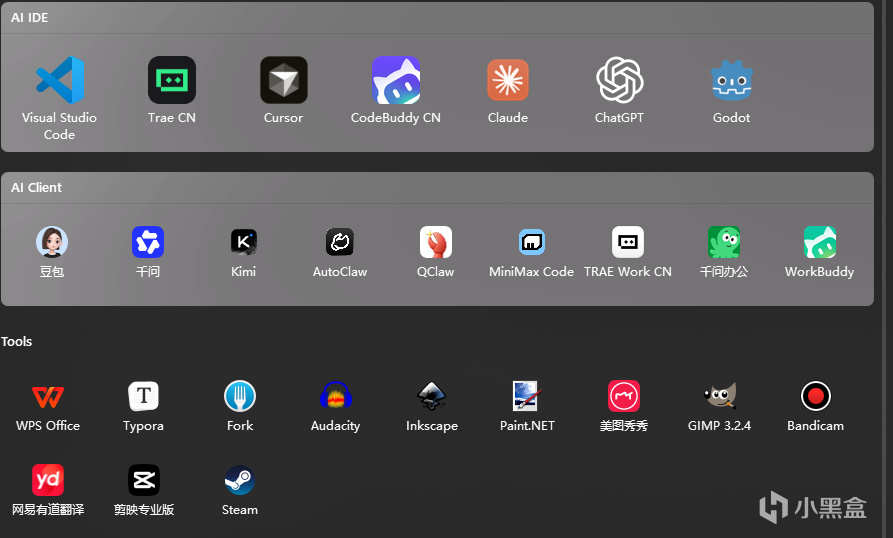Launch the Inkscape icon
Screen dimensions: 893x538
pyautogui.click(x=432, y=396)
